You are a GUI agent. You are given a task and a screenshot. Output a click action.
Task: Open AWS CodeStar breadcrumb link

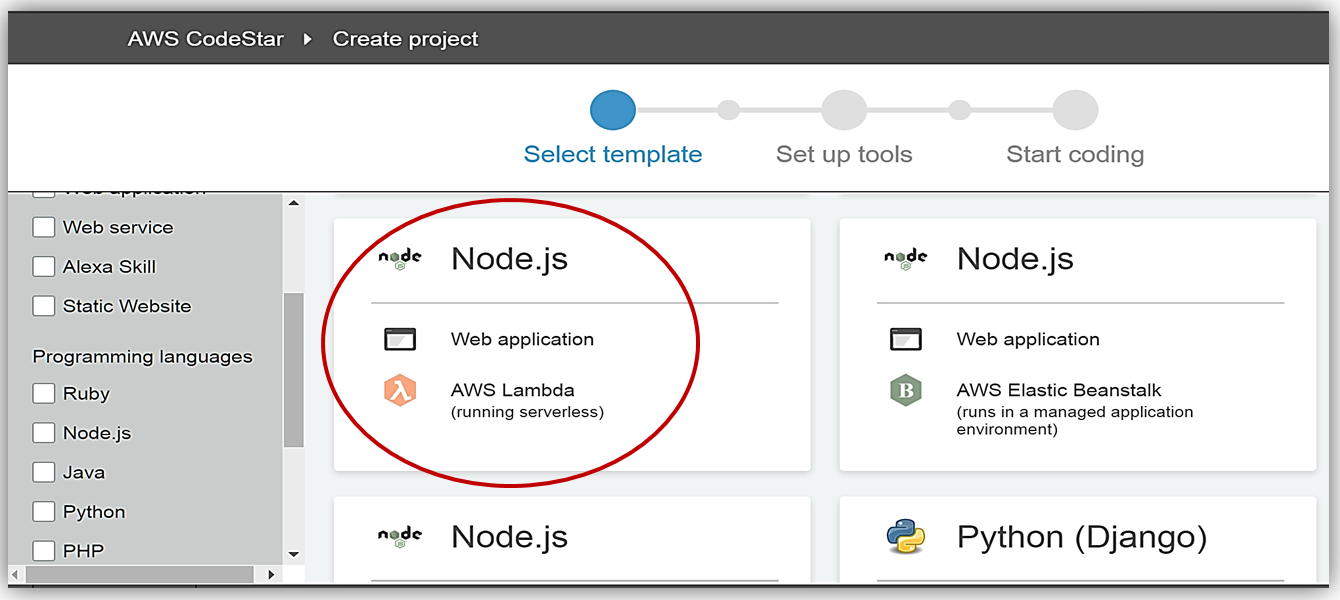pos(205,40)
